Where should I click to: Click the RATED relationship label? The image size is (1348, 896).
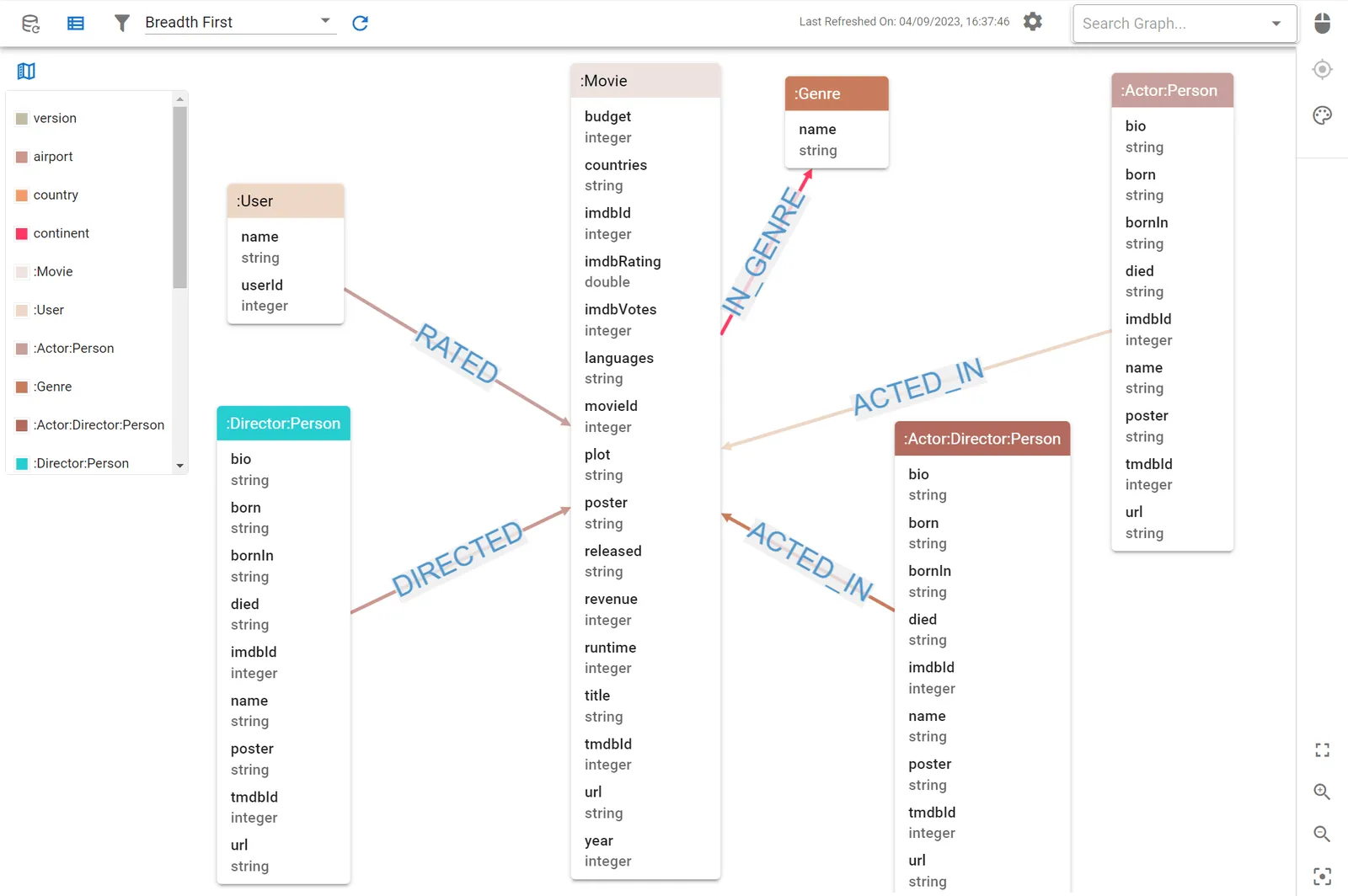[457, 354]
